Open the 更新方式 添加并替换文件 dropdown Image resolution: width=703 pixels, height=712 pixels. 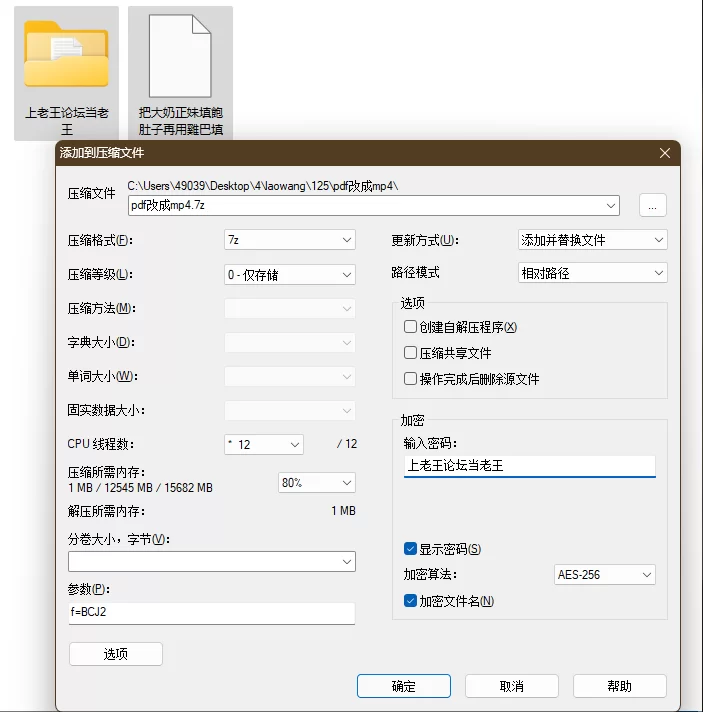click(593, 240)
